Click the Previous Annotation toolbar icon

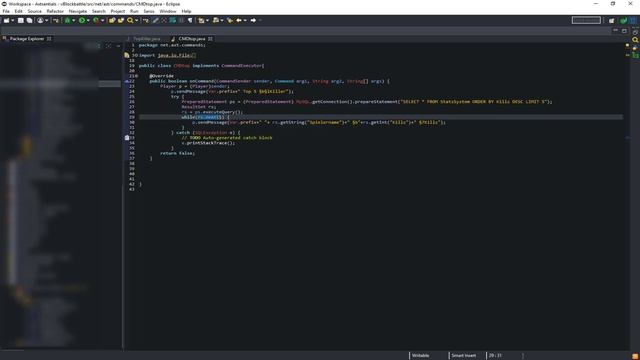pos(216,20)
